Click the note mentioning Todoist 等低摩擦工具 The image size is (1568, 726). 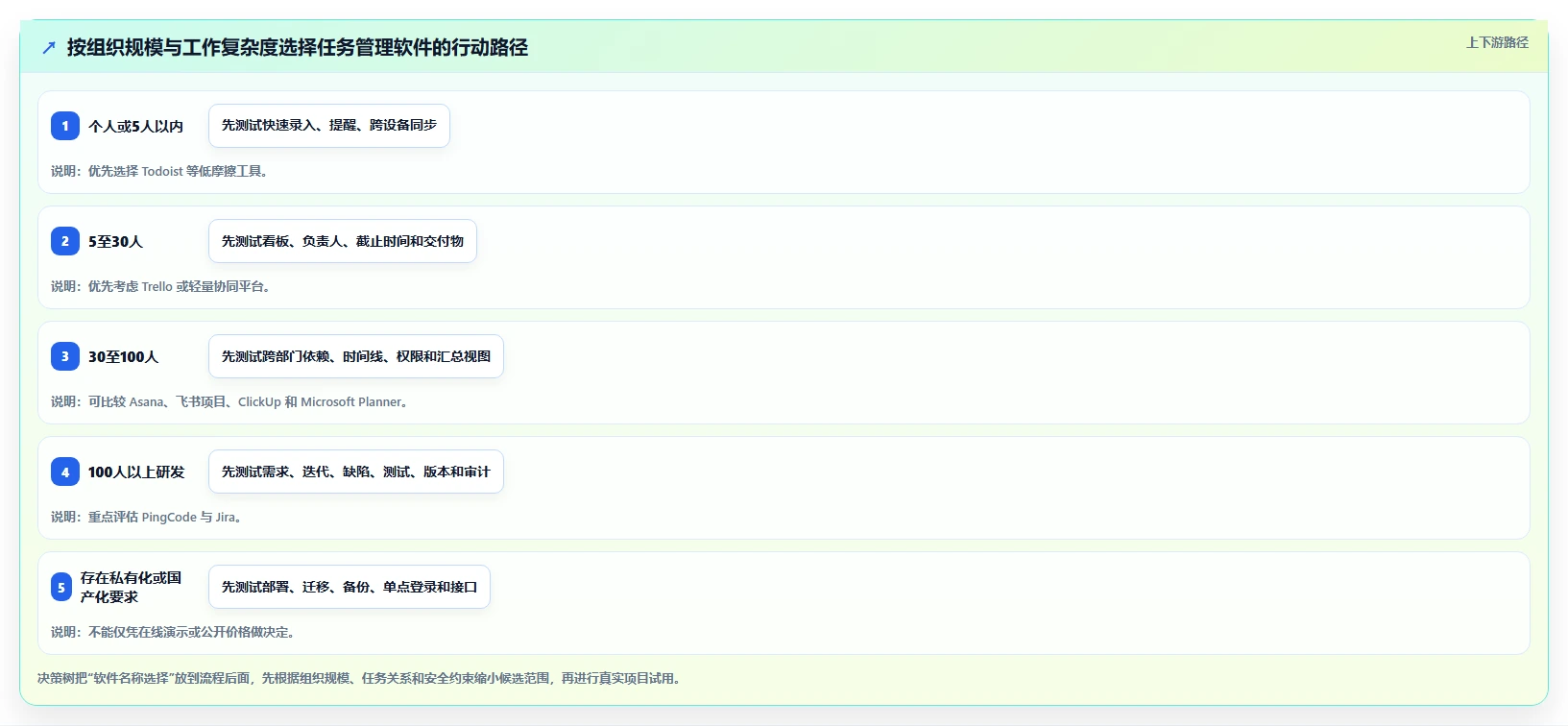(161, 171)
